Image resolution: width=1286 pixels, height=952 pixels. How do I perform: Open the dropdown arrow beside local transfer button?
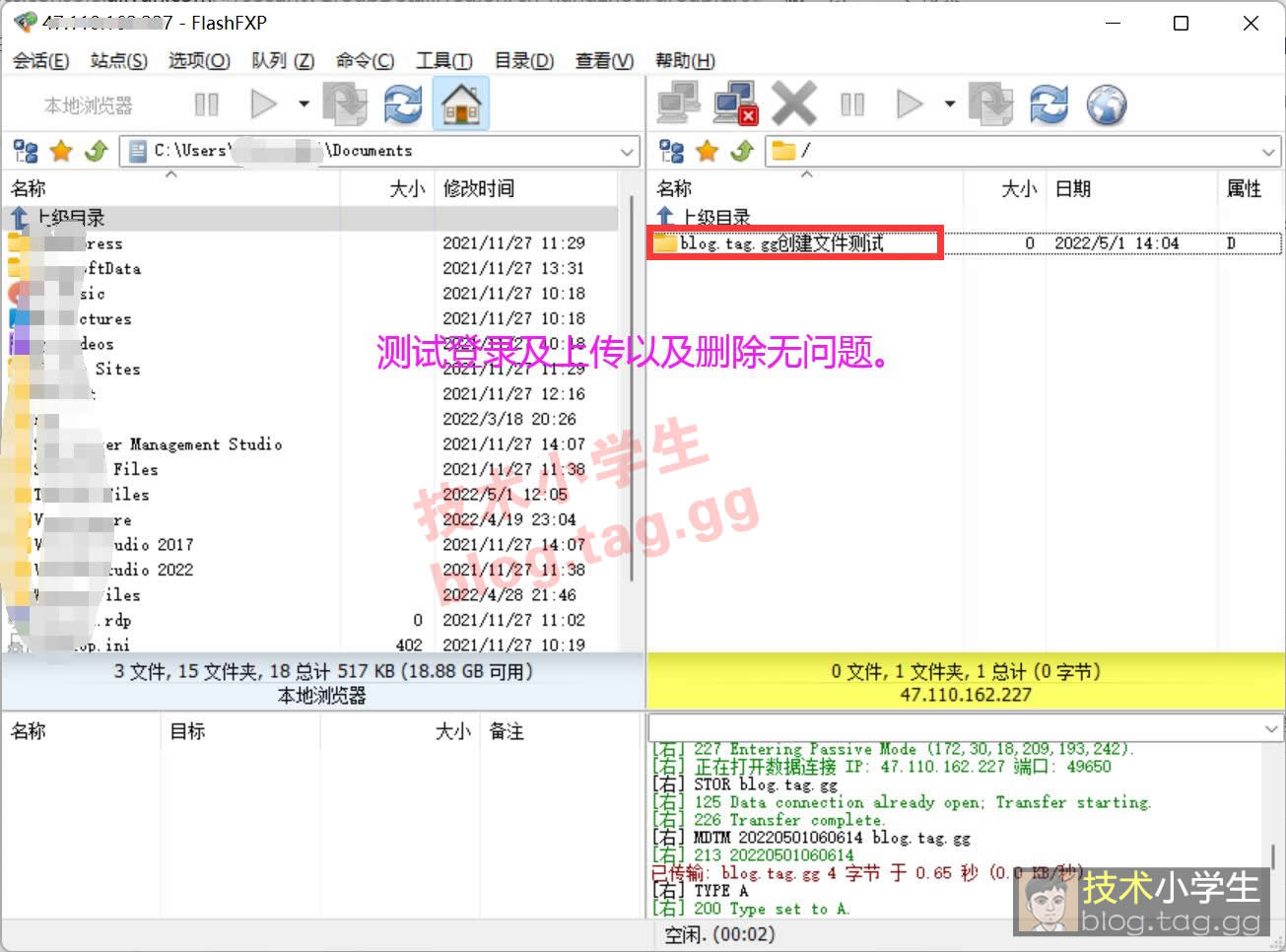click(x=304, y=104)
